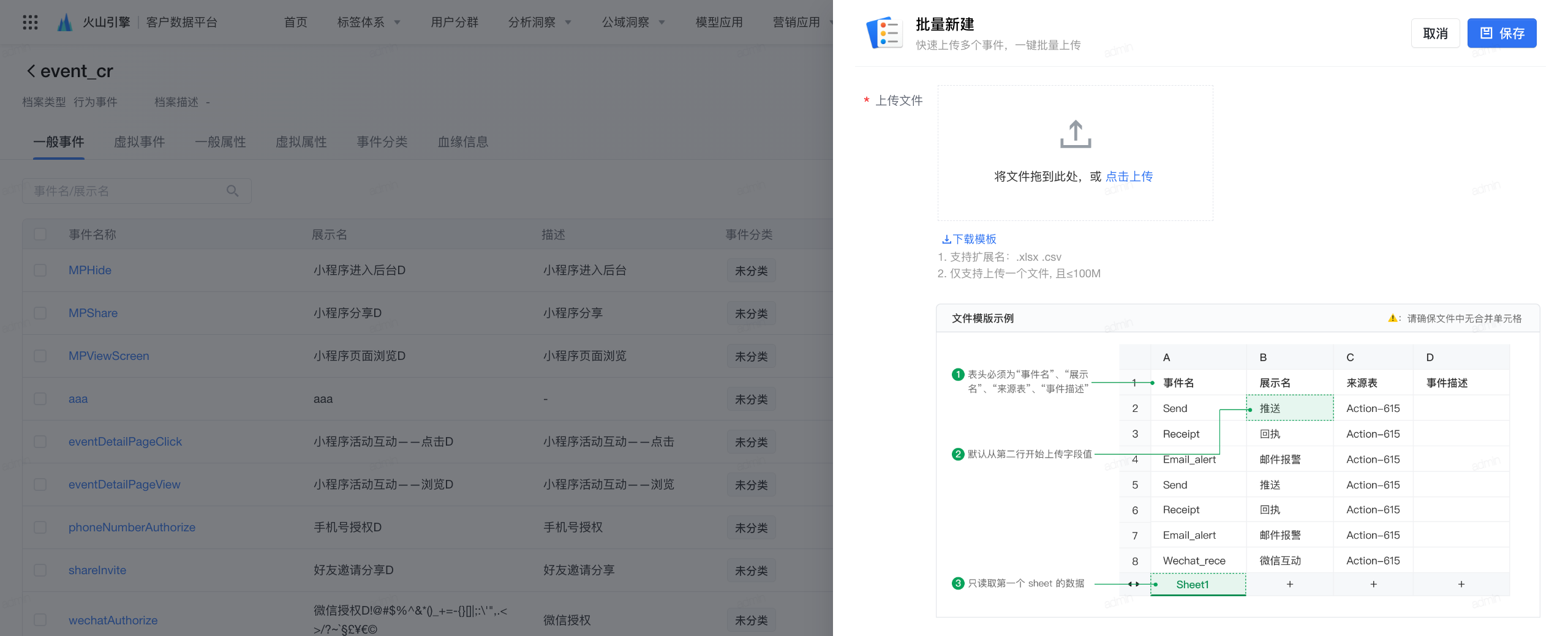Check the wechatAuthorize row checkbox
This screenshot has height=636, width=1568.
pos(40,620)
